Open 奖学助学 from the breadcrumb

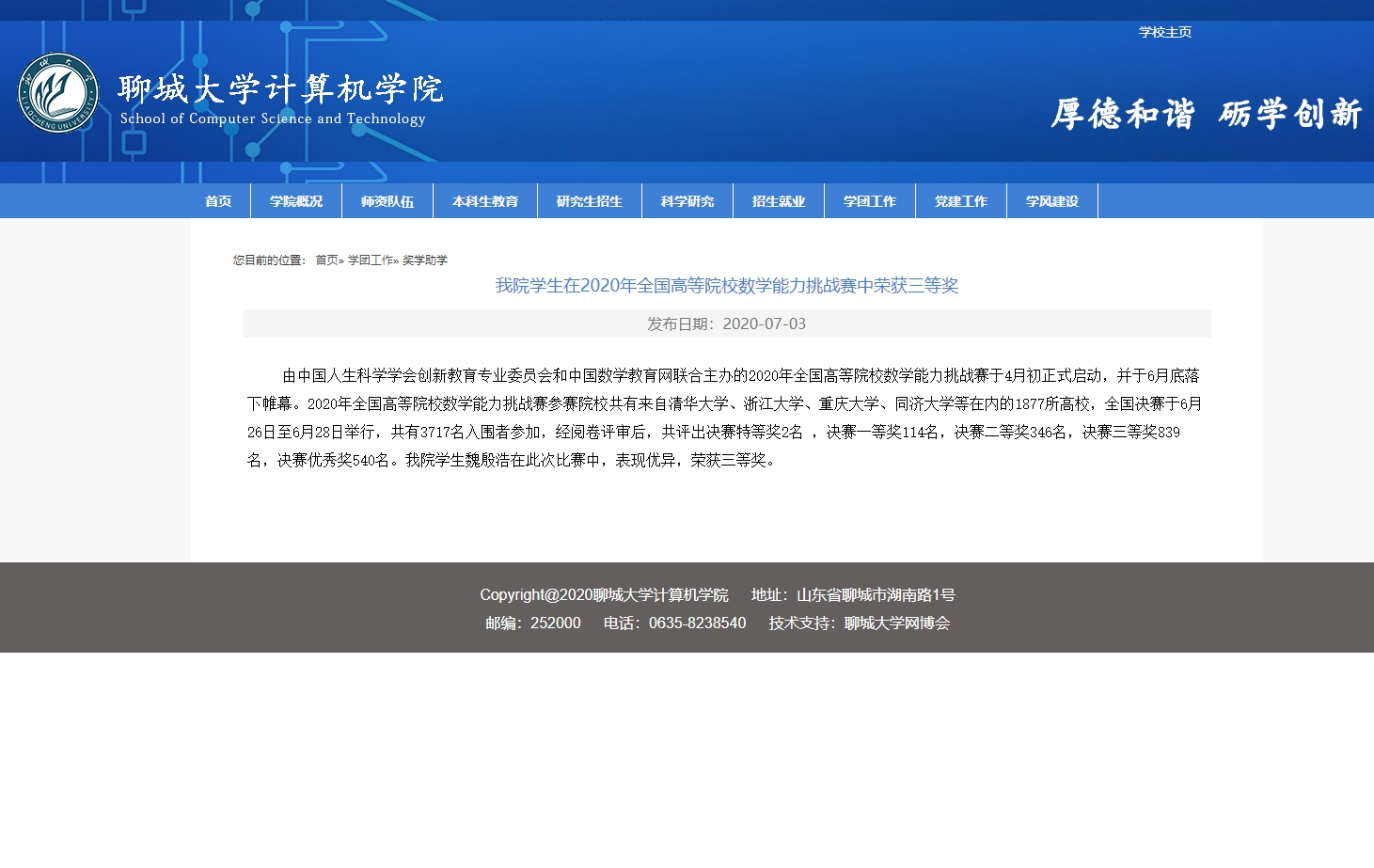tap(427, 260)
